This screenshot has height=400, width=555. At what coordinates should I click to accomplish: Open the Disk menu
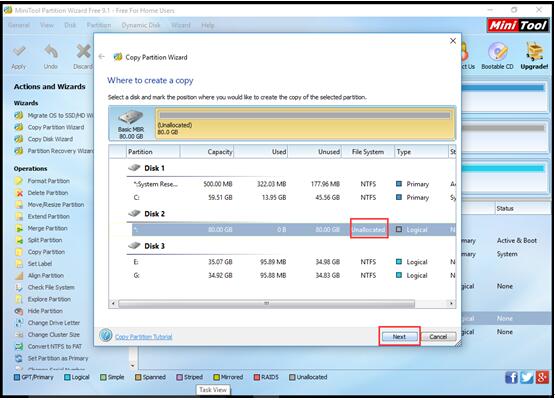(x=70, y=25)
